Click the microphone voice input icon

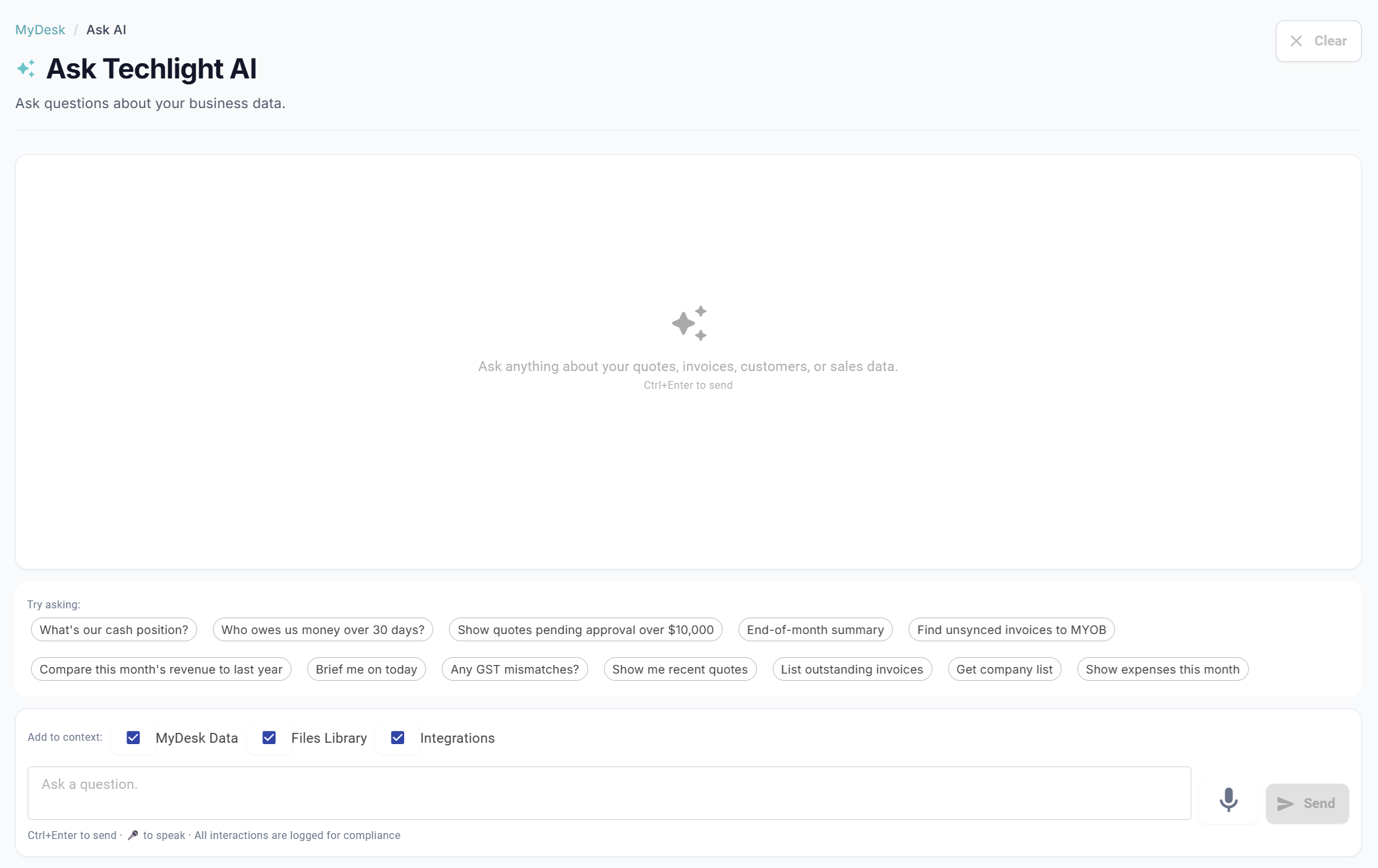[x=1228, y=800]
